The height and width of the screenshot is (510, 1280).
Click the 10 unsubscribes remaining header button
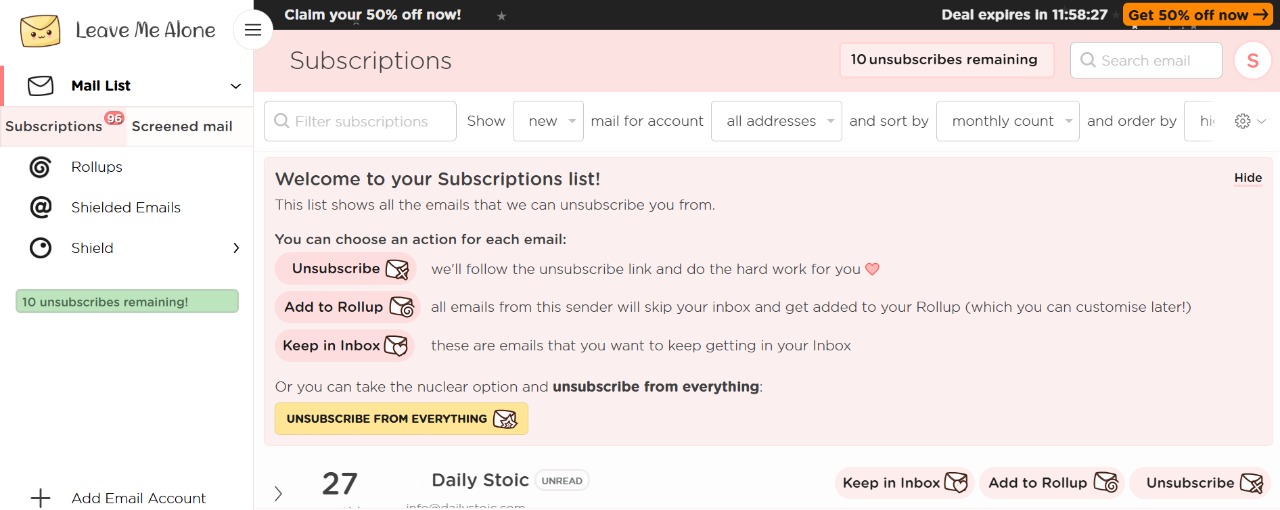coord(946,60)
